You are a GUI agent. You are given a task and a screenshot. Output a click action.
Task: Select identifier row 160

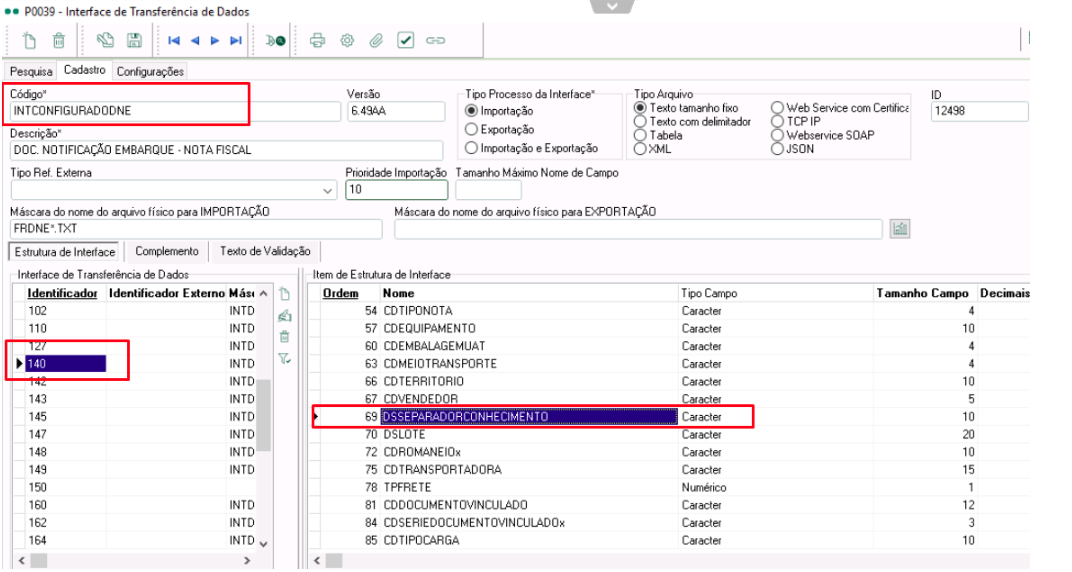134,505
